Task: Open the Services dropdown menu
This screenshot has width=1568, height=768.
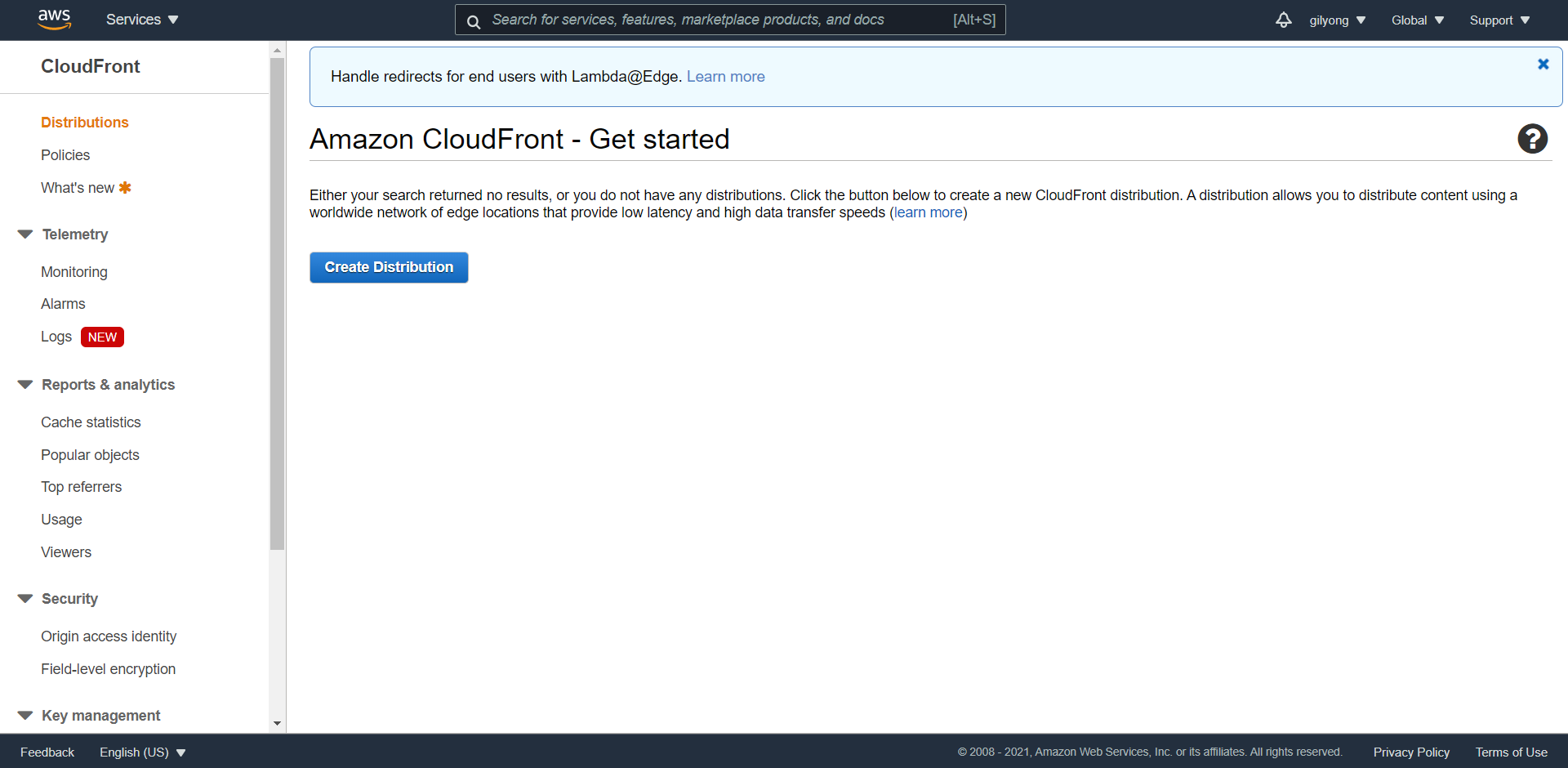Action: point(142,20)
